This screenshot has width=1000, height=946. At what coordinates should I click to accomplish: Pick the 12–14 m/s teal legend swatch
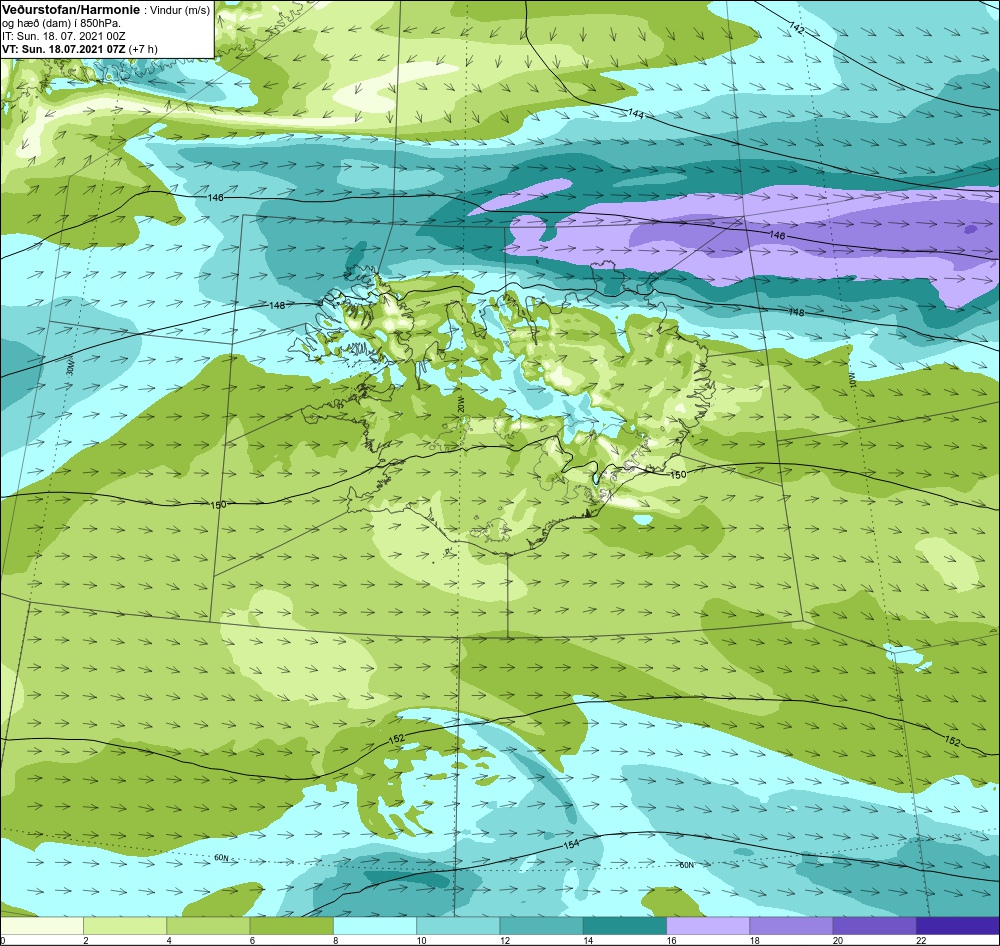click(541, 925)
